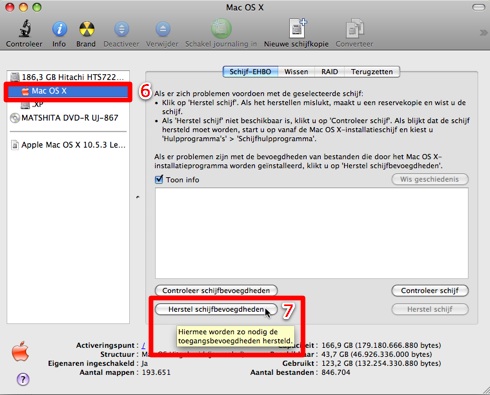Click the Activeringspunt slash link
Screen dimensions: 490x395
coord(143,345)
